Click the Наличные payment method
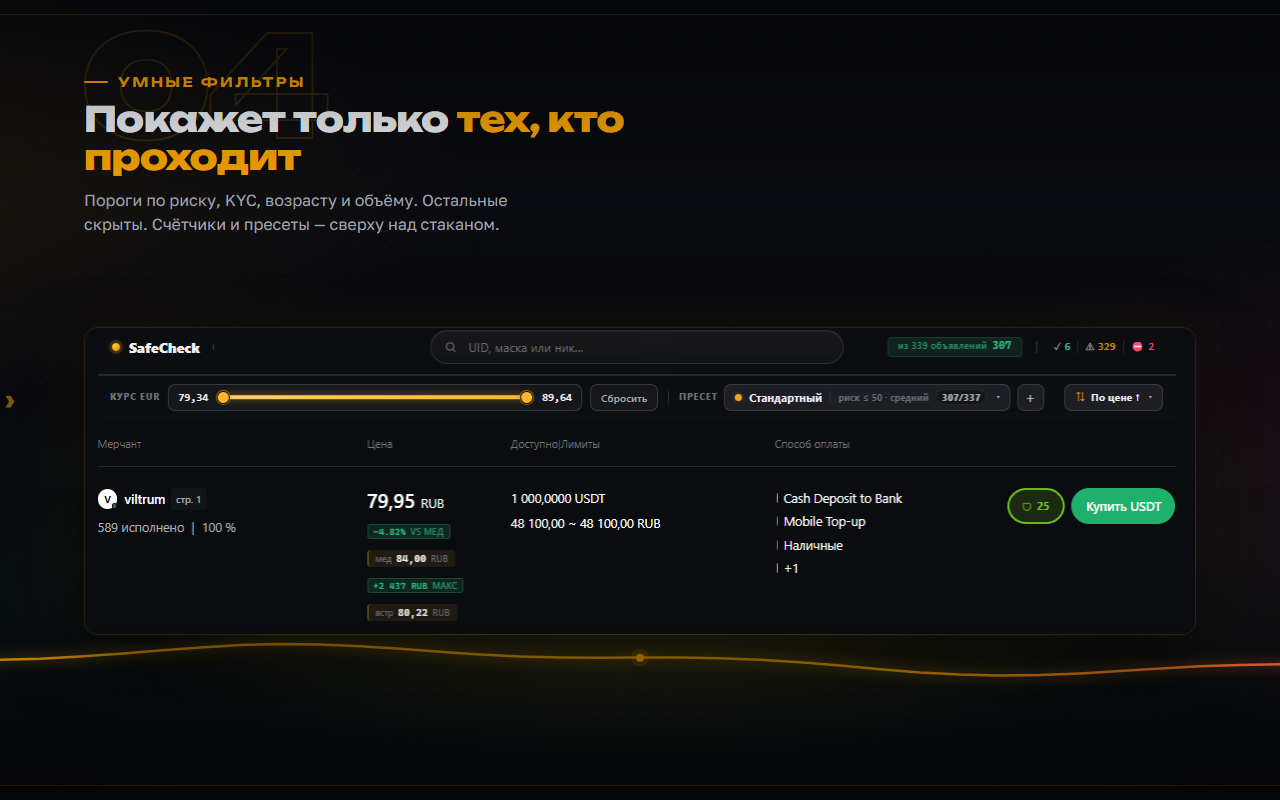 (812, 545)
